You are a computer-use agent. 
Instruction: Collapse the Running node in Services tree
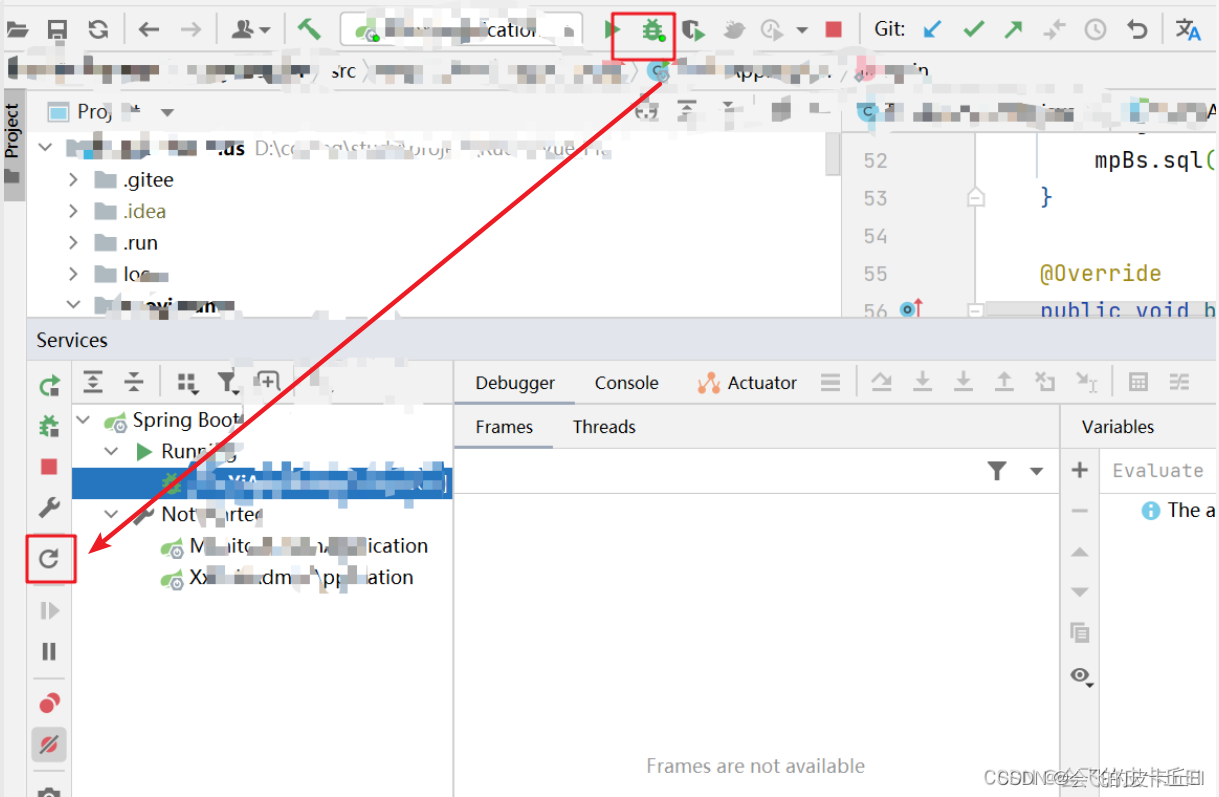[x=113, y=451]
